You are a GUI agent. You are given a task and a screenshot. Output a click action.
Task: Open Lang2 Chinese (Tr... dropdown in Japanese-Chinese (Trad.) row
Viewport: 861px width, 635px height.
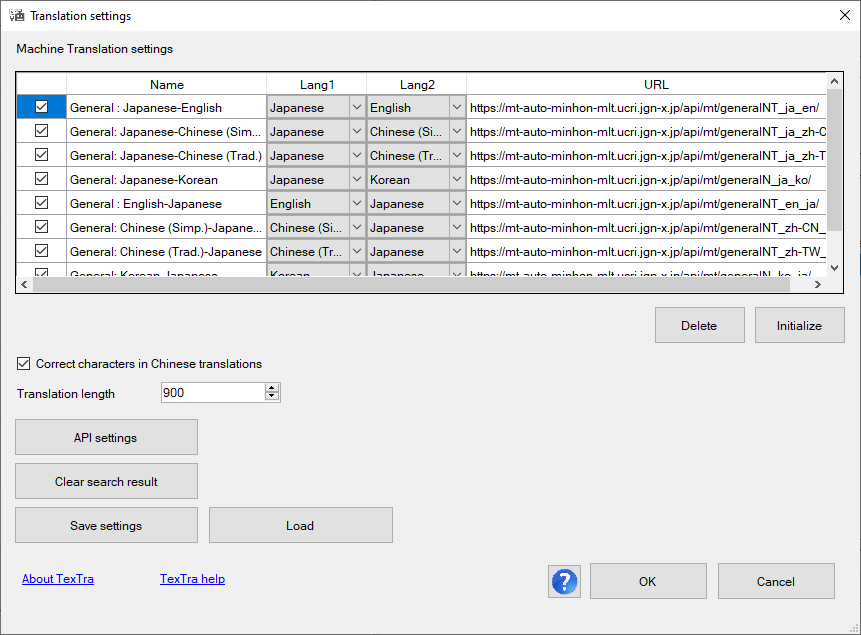coord(457,155)
